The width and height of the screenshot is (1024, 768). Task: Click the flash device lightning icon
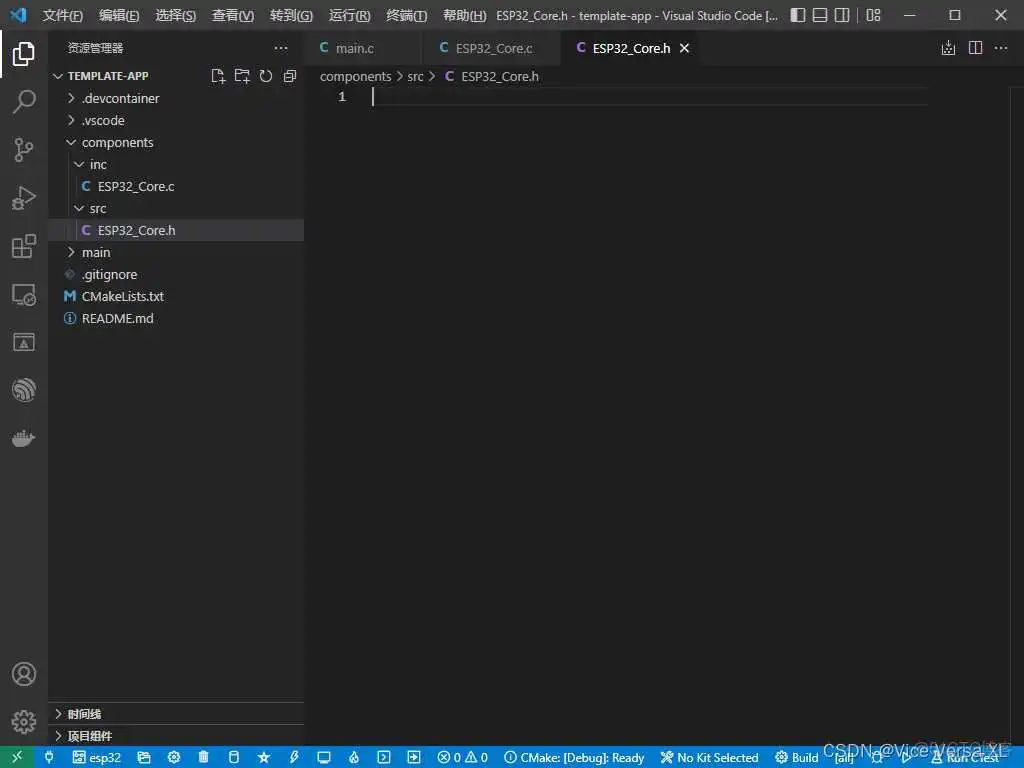coord(293,757)
